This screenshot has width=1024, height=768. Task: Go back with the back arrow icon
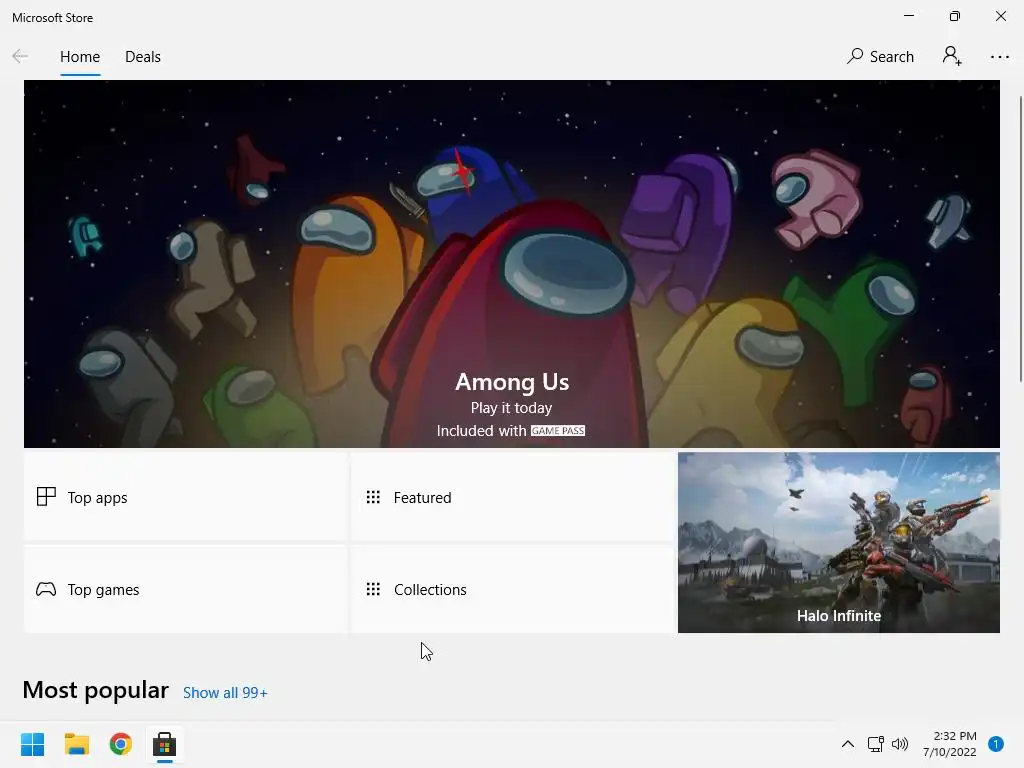[20, 57]
